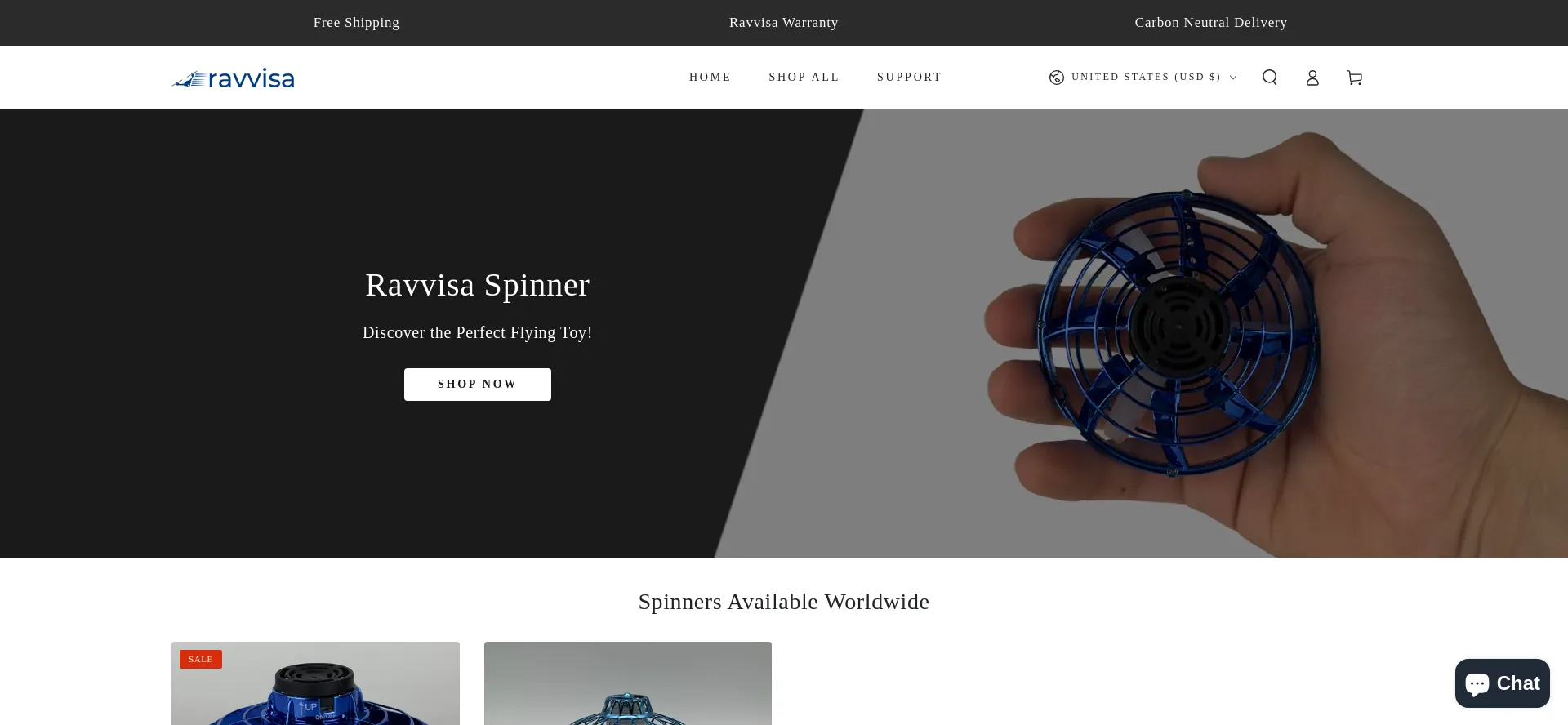
Task: Click the SHOP NOW button
Action: pyautogui.click(x=478, y=385)
